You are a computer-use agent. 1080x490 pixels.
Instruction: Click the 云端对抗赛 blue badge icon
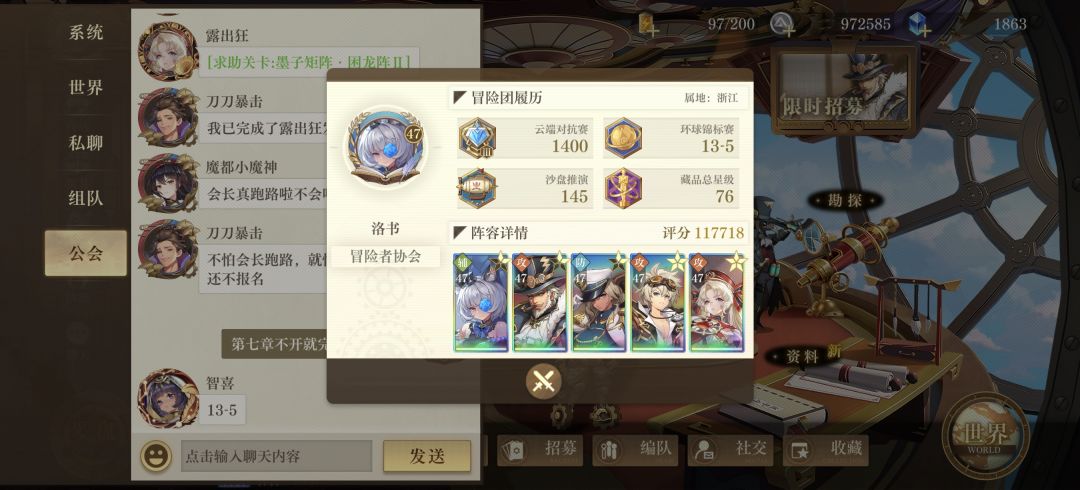[x=477, y=139]
